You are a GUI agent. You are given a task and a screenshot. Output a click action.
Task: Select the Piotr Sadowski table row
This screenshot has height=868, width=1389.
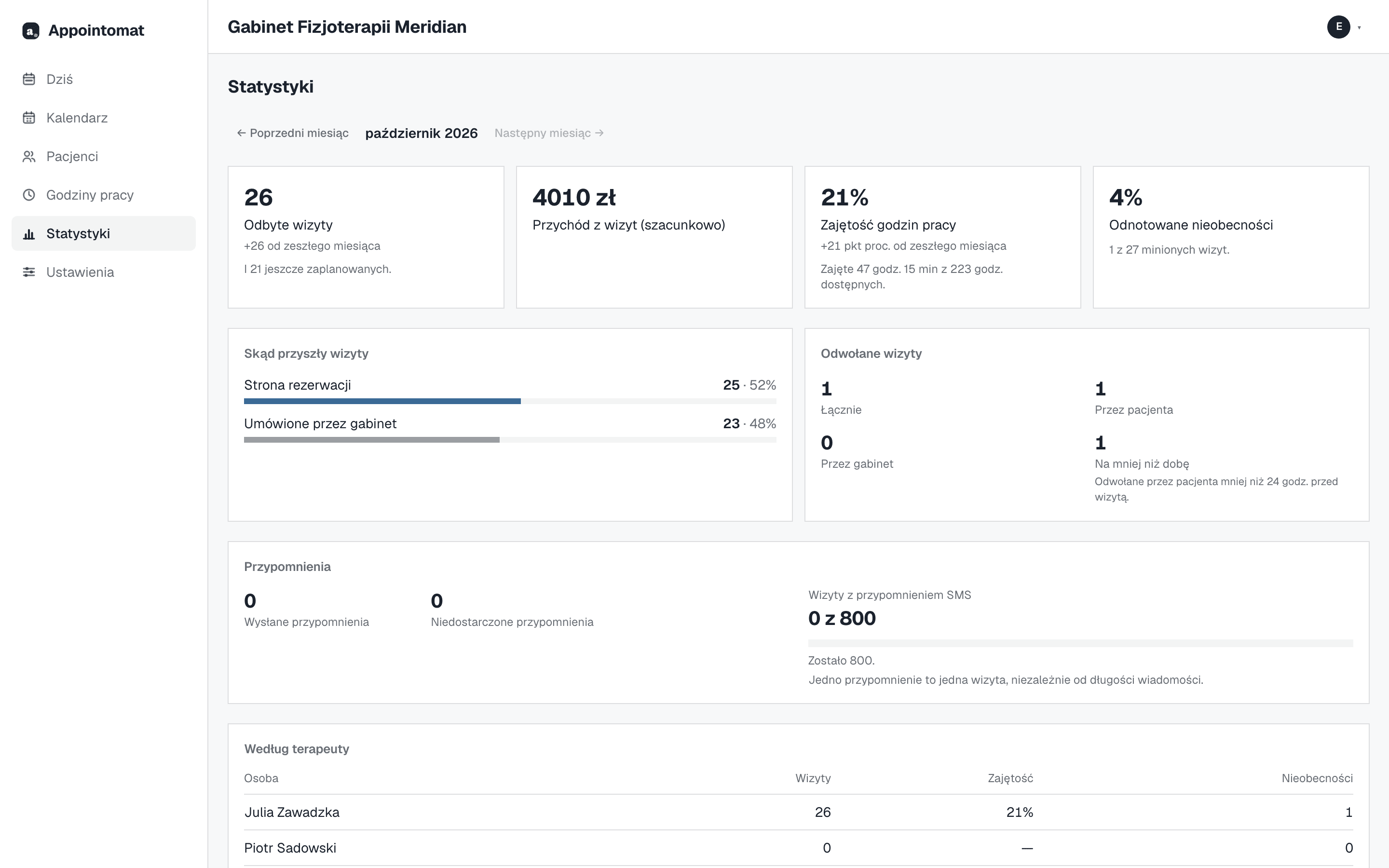798,848
